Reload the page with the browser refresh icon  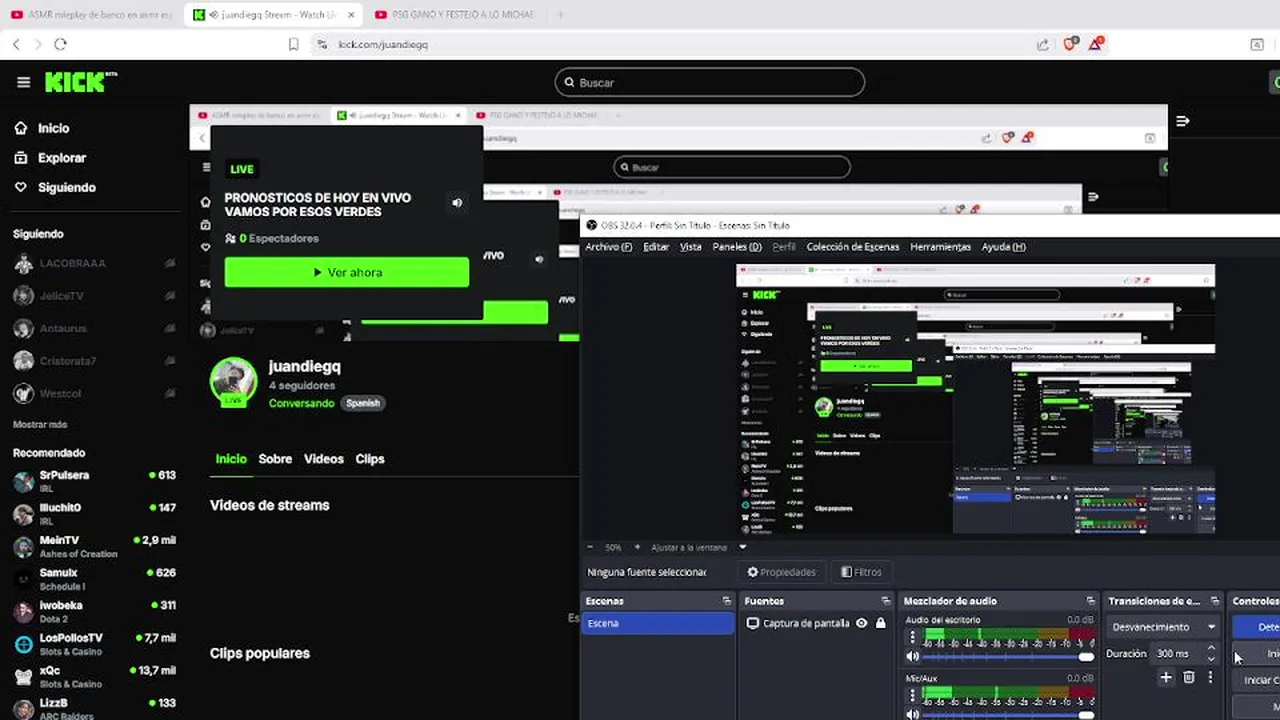pyautogui.click(x=60, y=44)
